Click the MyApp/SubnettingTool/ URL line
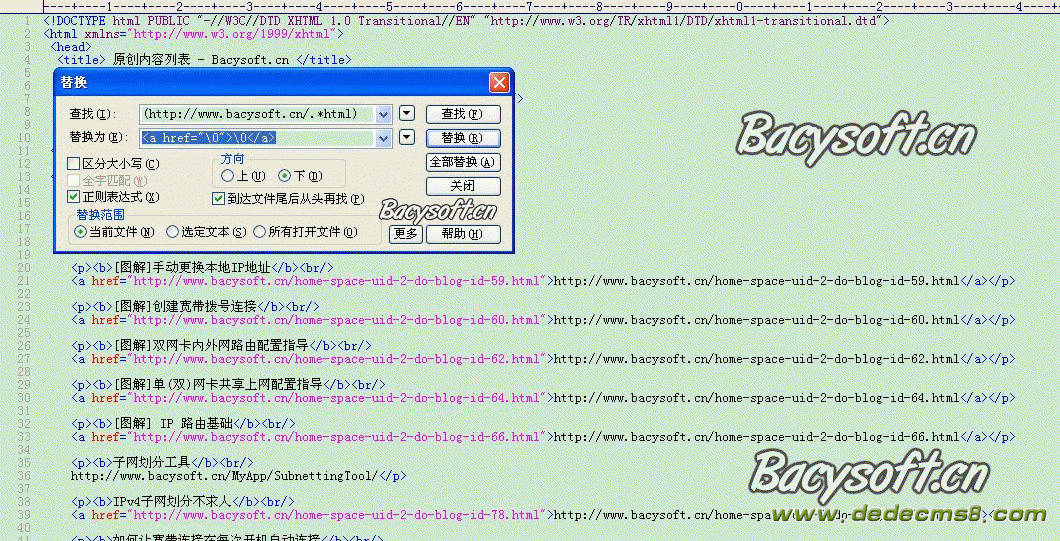 click(x=239, y=475)
